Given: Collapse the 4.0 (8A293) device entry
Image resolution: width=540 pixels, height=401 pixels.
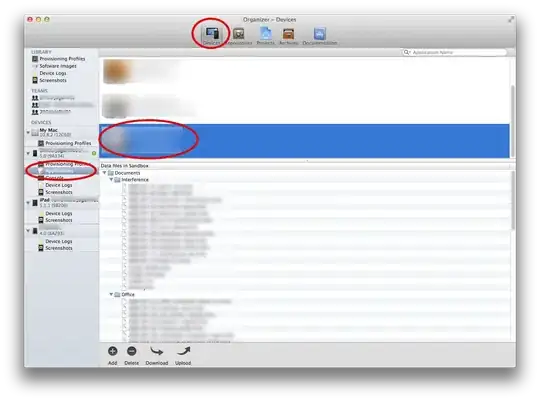Looking at the screenshot, I should pos(28,230).
